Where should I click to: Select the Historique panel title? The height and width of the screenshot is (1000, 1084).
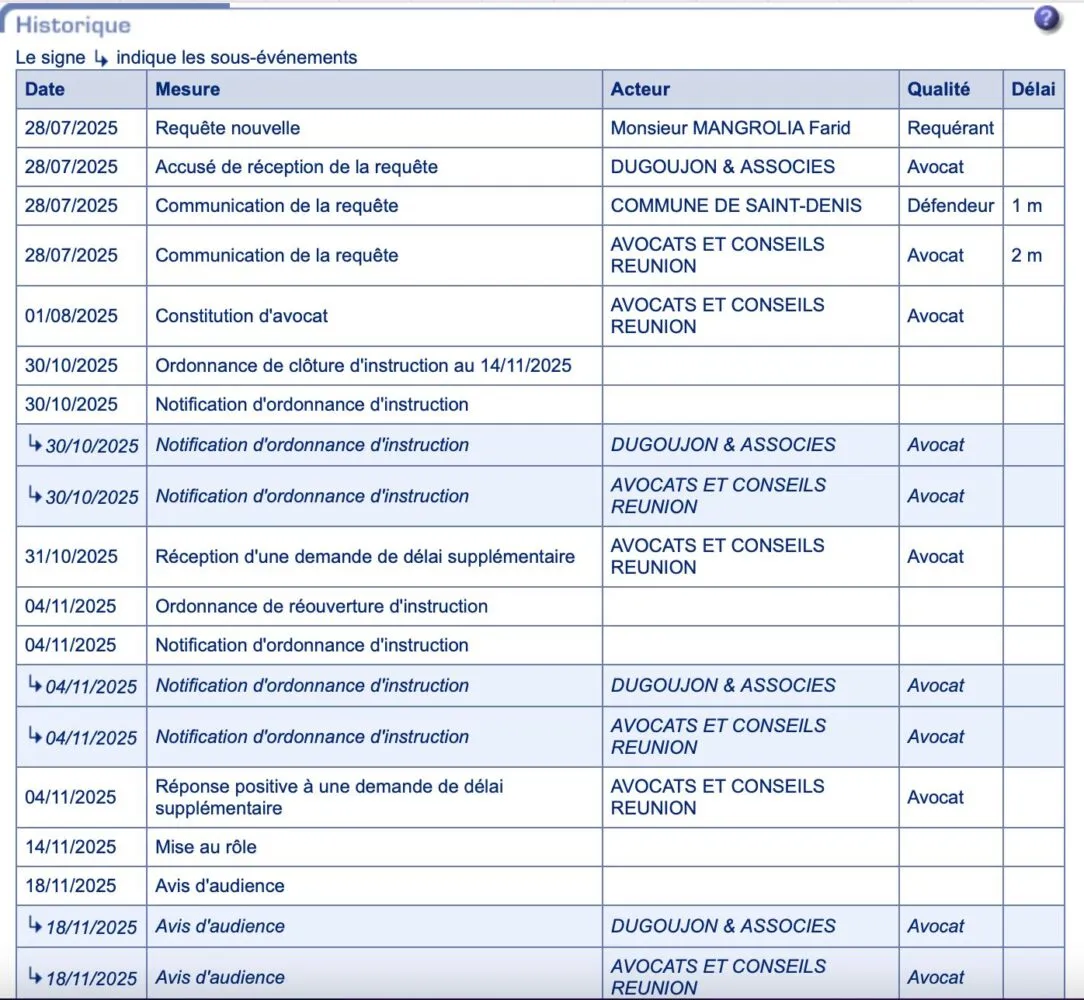[73, 25]
